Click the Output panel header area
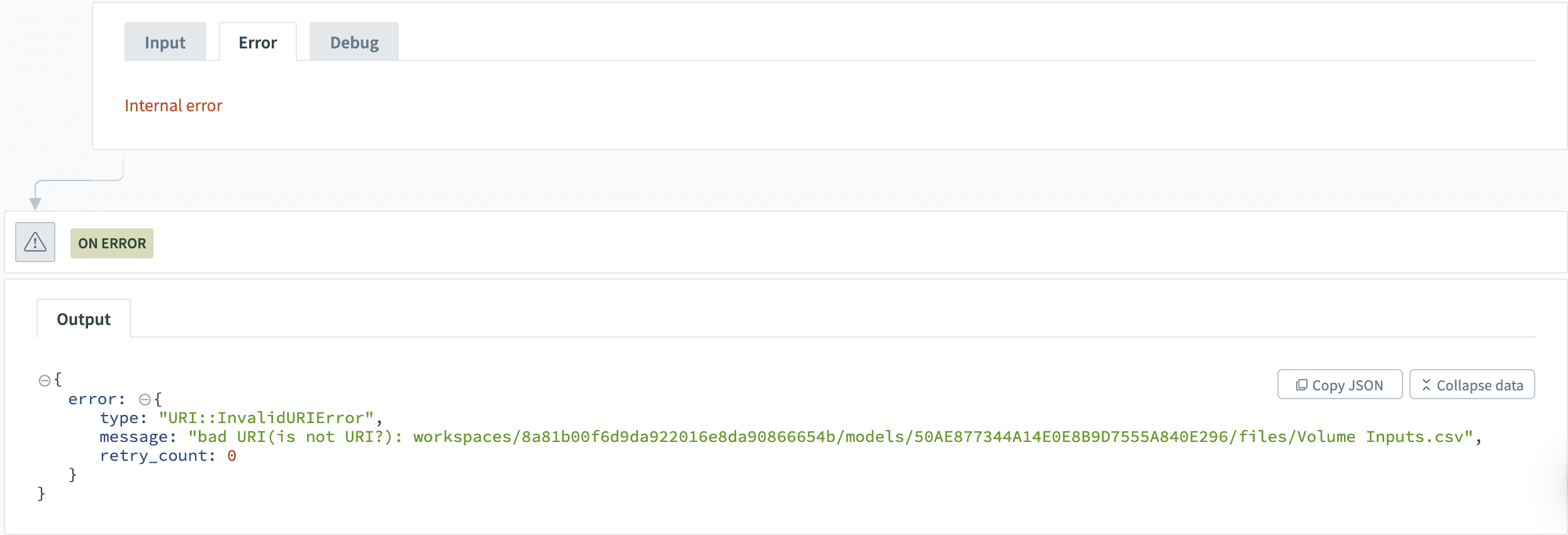 83,318
